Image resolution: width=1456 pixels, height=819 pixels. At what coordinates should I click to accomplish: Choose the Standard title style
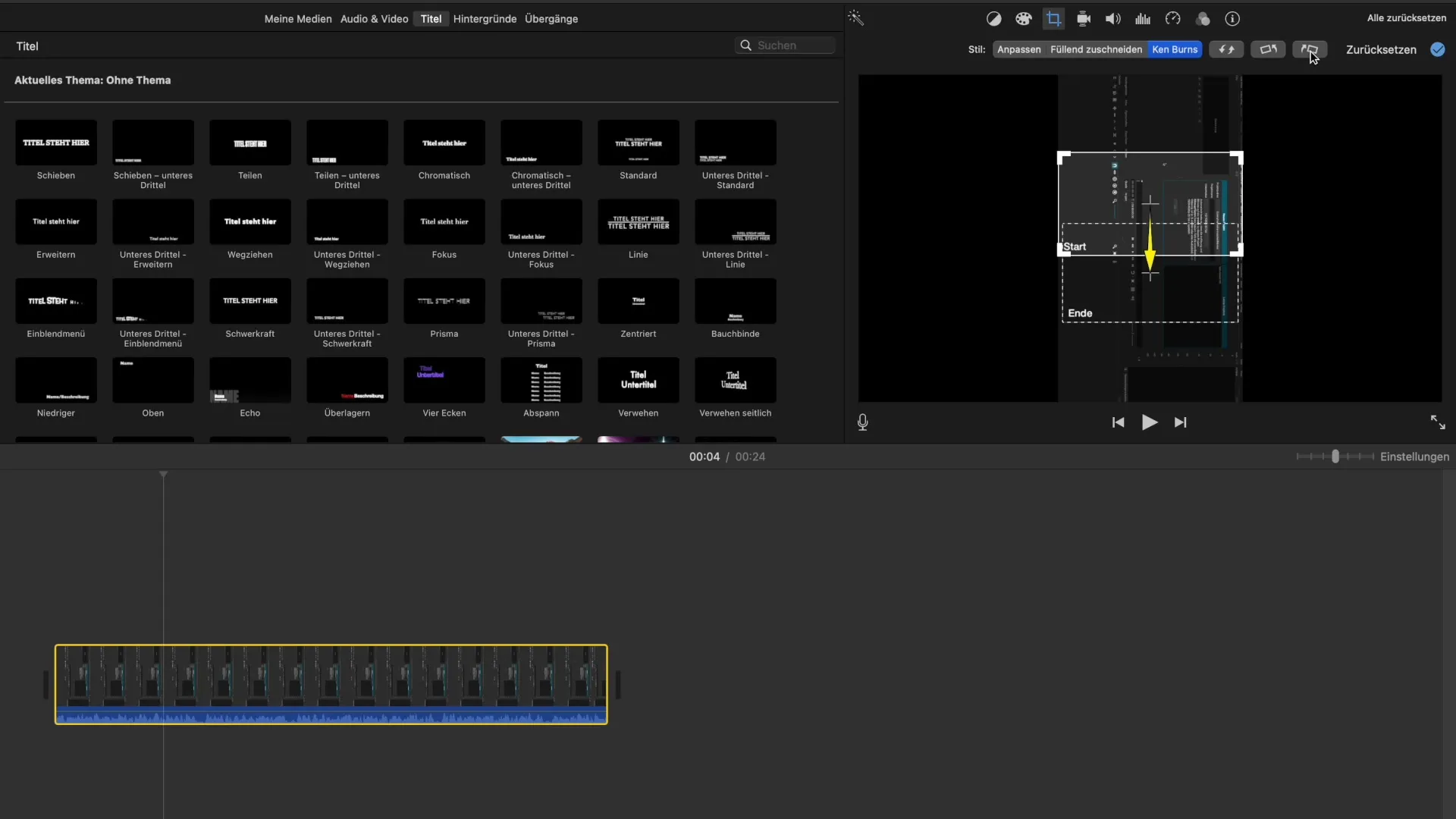click(639, 143)
